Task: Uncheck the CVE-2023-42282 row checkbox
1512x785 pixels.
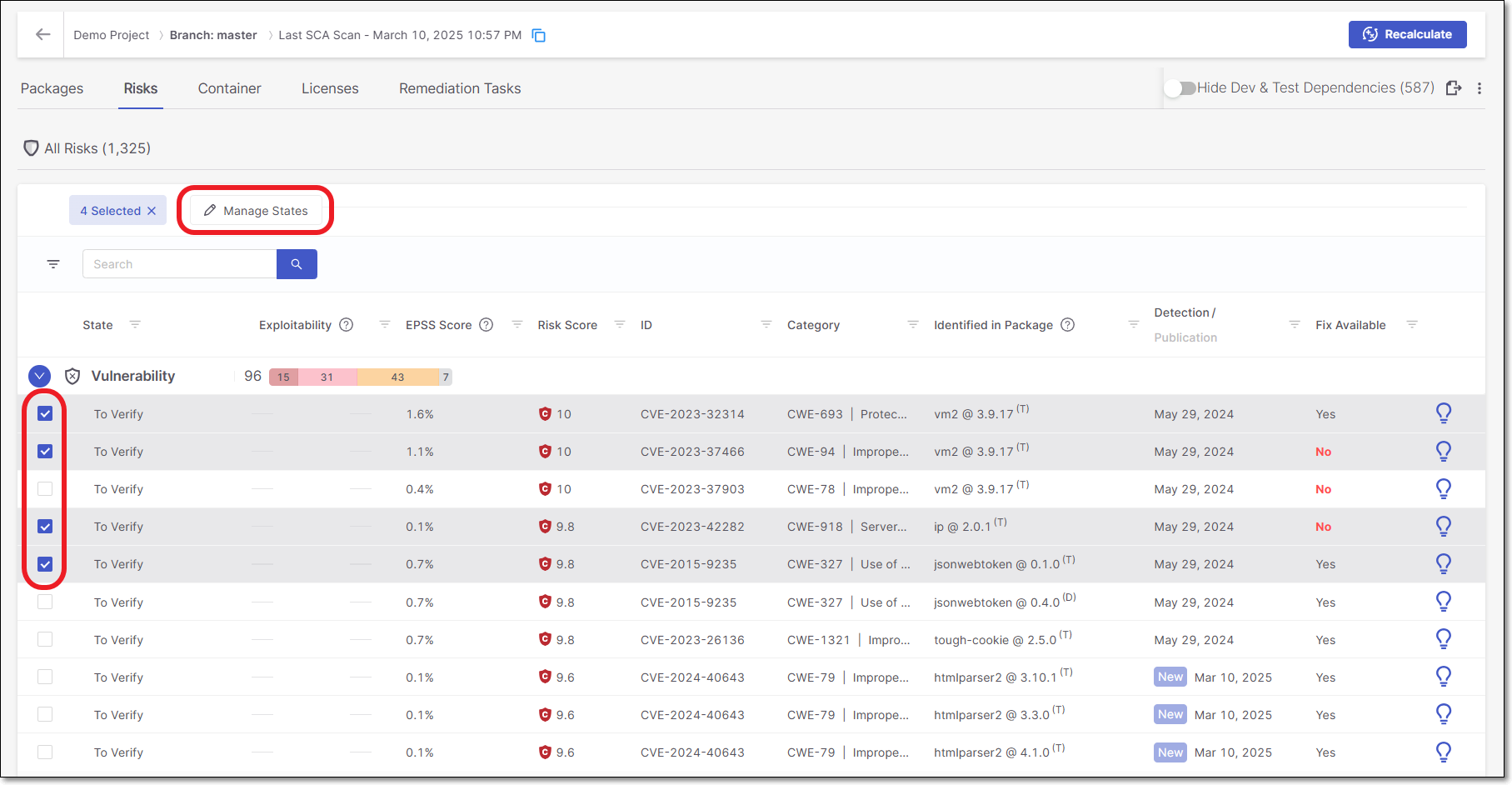Action: (x=45, y=526)
